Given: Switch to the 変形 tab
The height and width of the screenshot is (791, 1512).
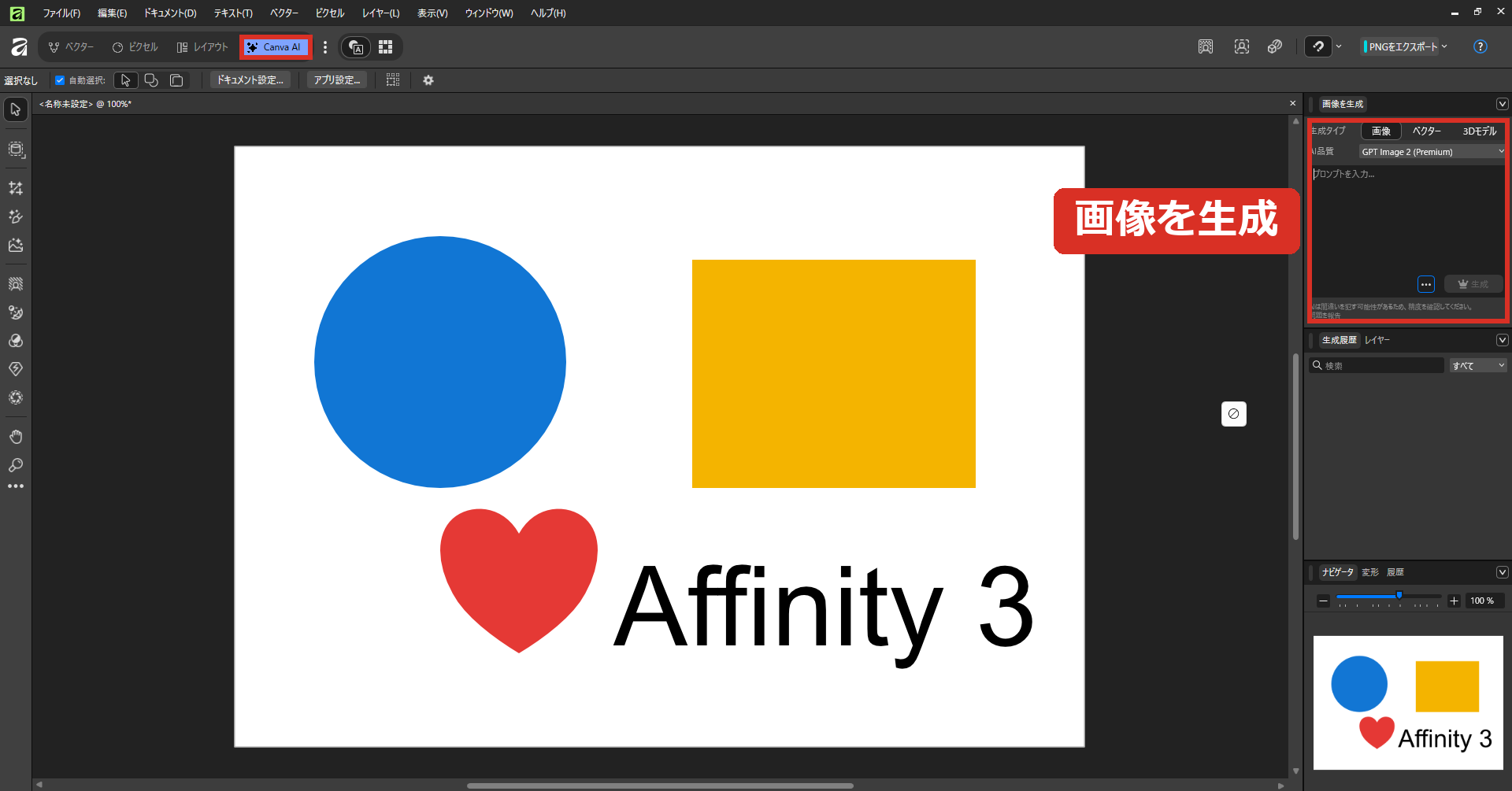Looking at the screenshot, I should [1370, 572].
